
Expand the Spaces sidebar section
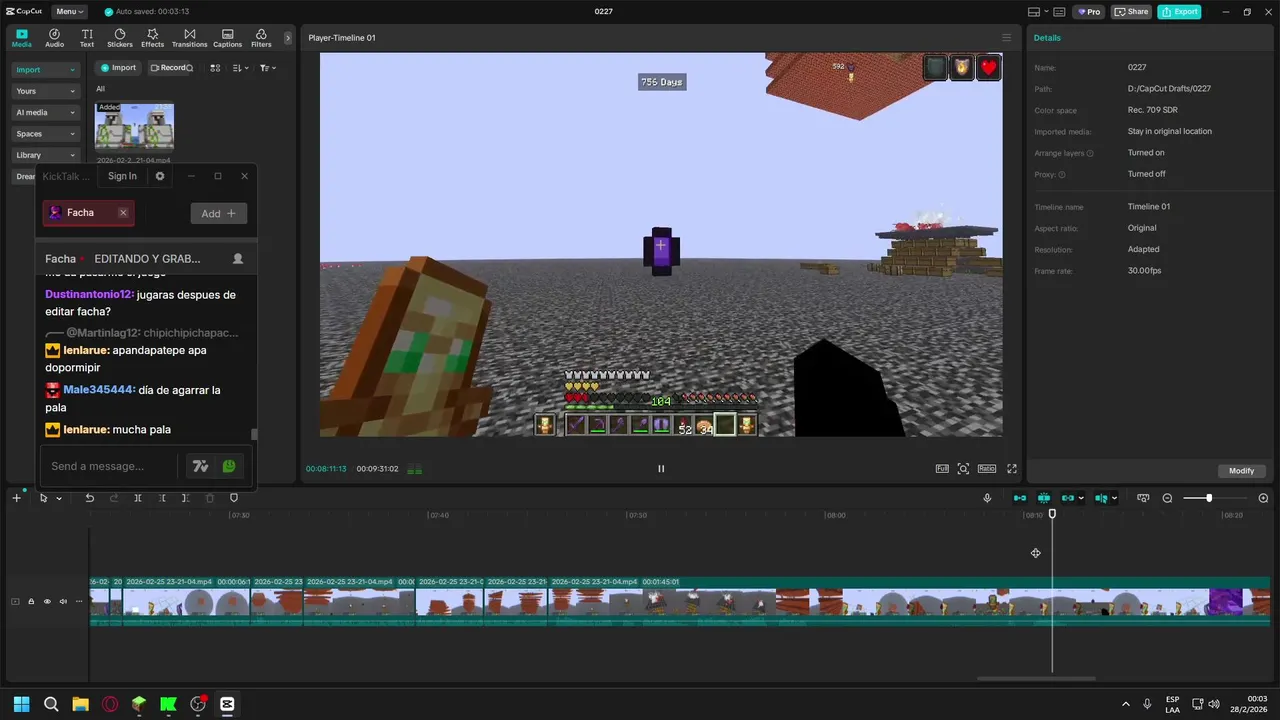point(45,133)
